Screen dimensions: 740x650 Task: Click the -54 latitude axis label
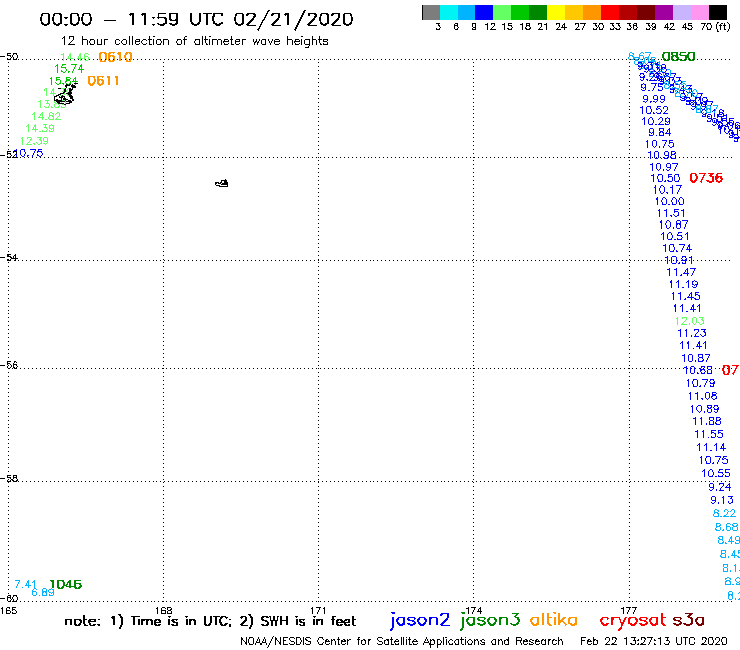[9, 257]
